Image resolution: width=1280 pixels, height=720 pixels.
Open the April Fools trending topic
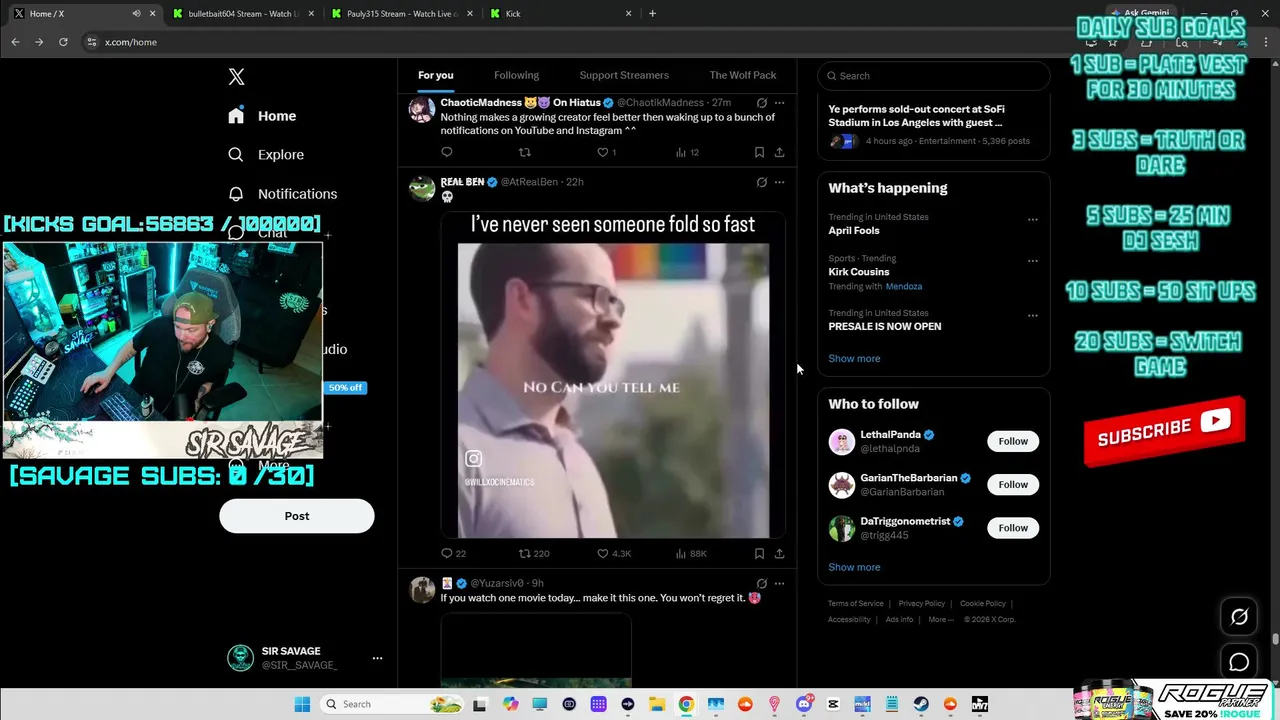pos(854,231)
